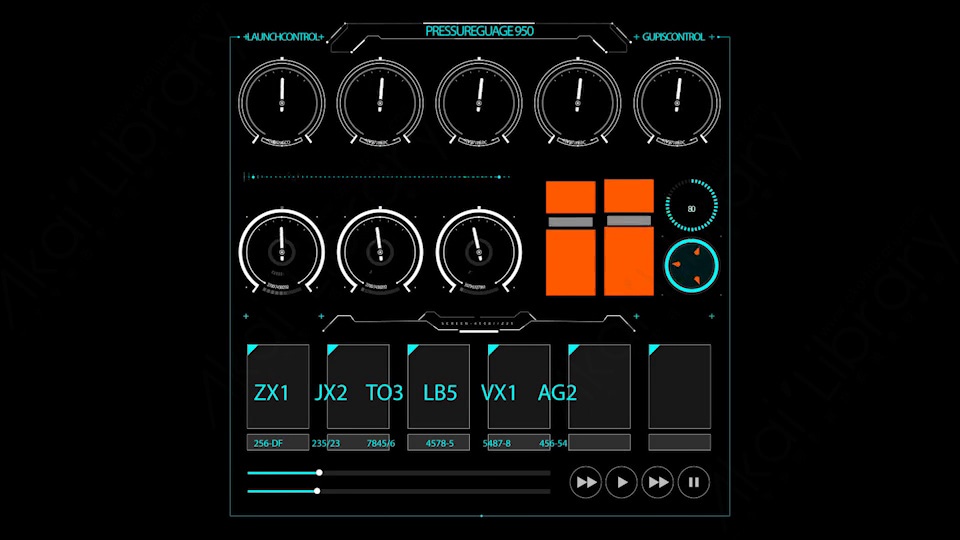Screen dimensions: 960x540
Task: Select the VX1 label
Action: 499,393
